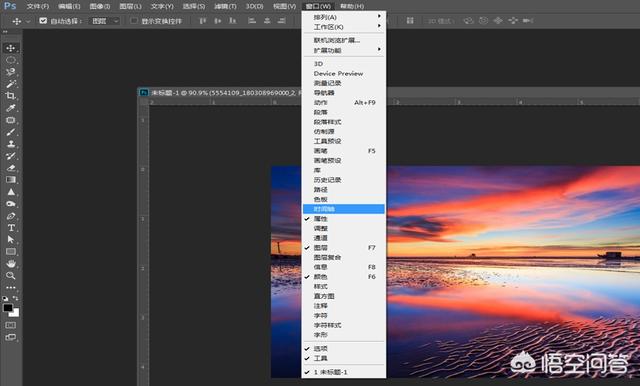Choose 画笔 F5 menu entry
This screenshot has height=386, width=640.
344,151
